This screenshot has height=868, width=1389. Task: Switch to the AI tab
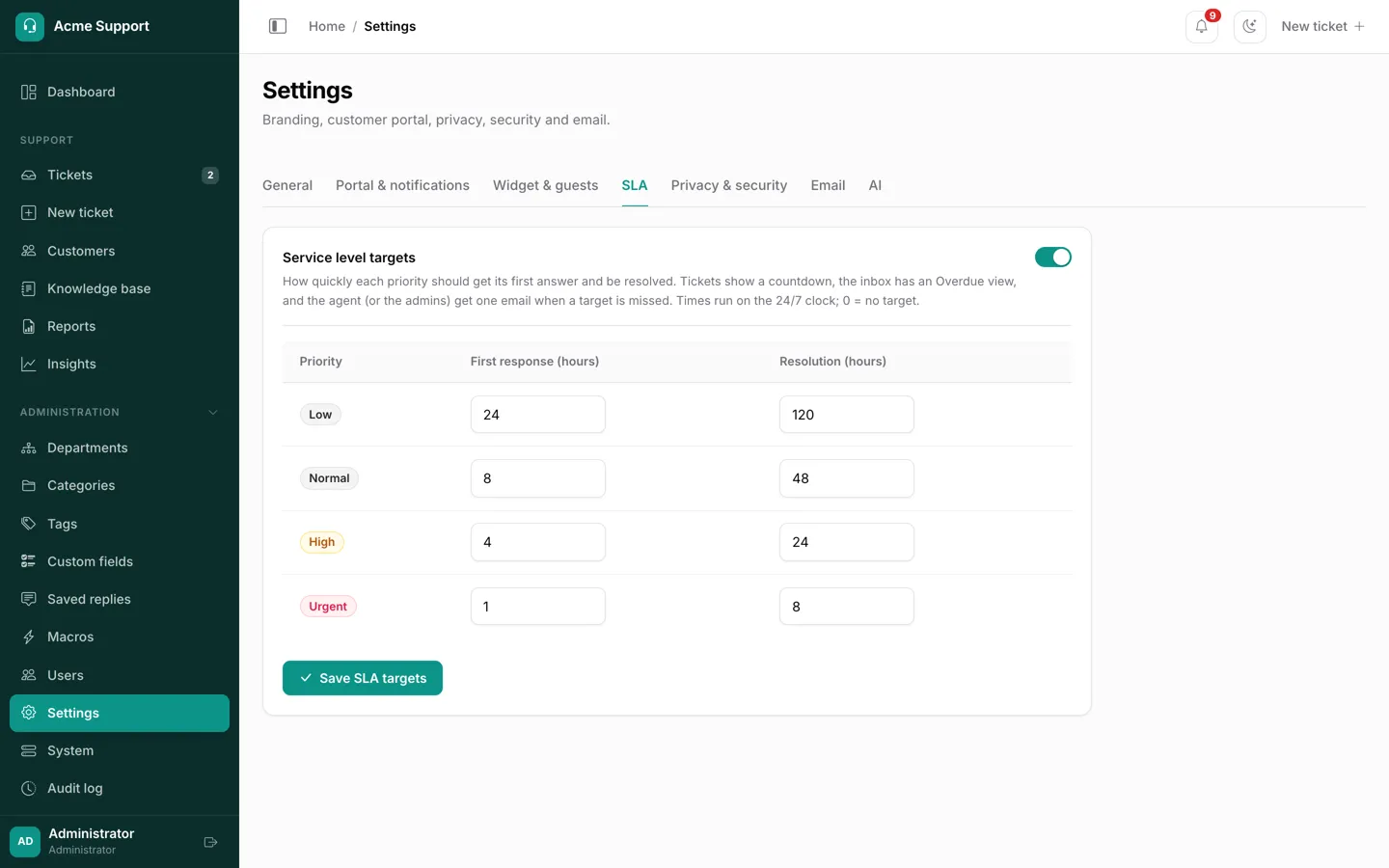[x=875, y=185]
